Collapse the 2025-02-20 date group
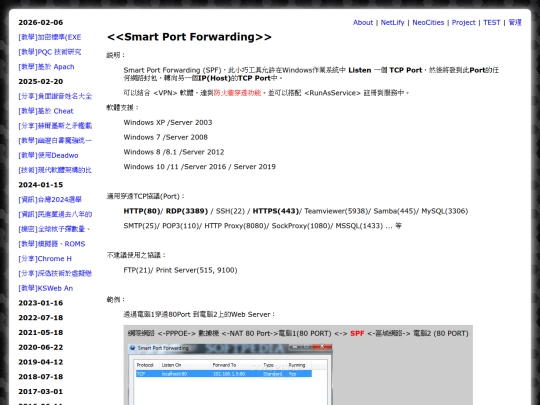 (41, 81)
